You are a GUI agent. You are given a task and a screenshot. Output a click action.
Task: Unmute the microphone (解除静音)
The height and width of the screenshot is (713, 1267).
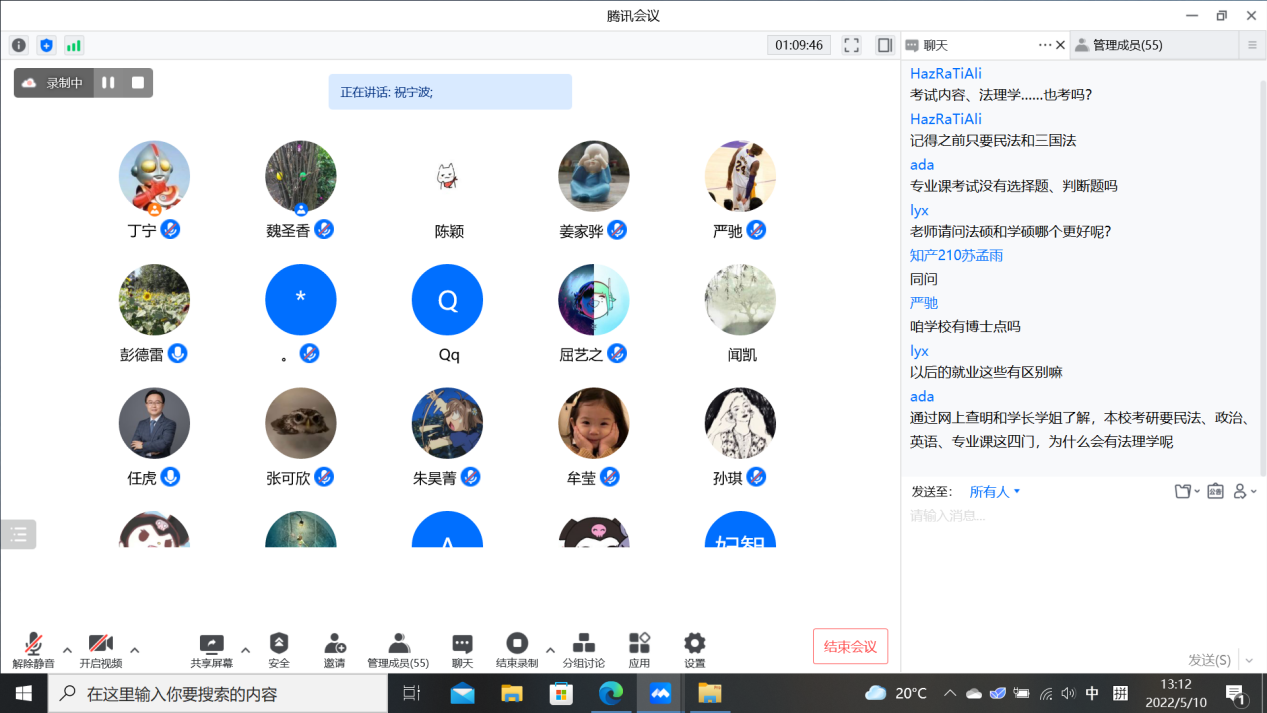point(33,650)
